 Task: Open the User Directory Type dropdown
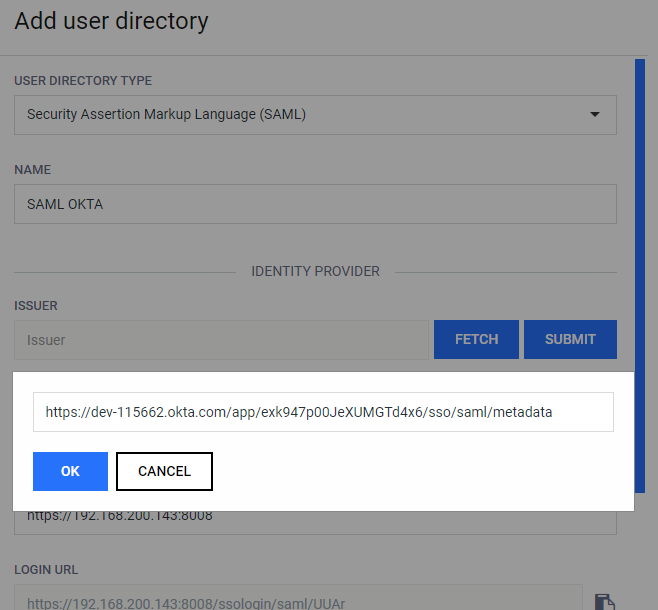pyautogui.click(x=315, y=115)
